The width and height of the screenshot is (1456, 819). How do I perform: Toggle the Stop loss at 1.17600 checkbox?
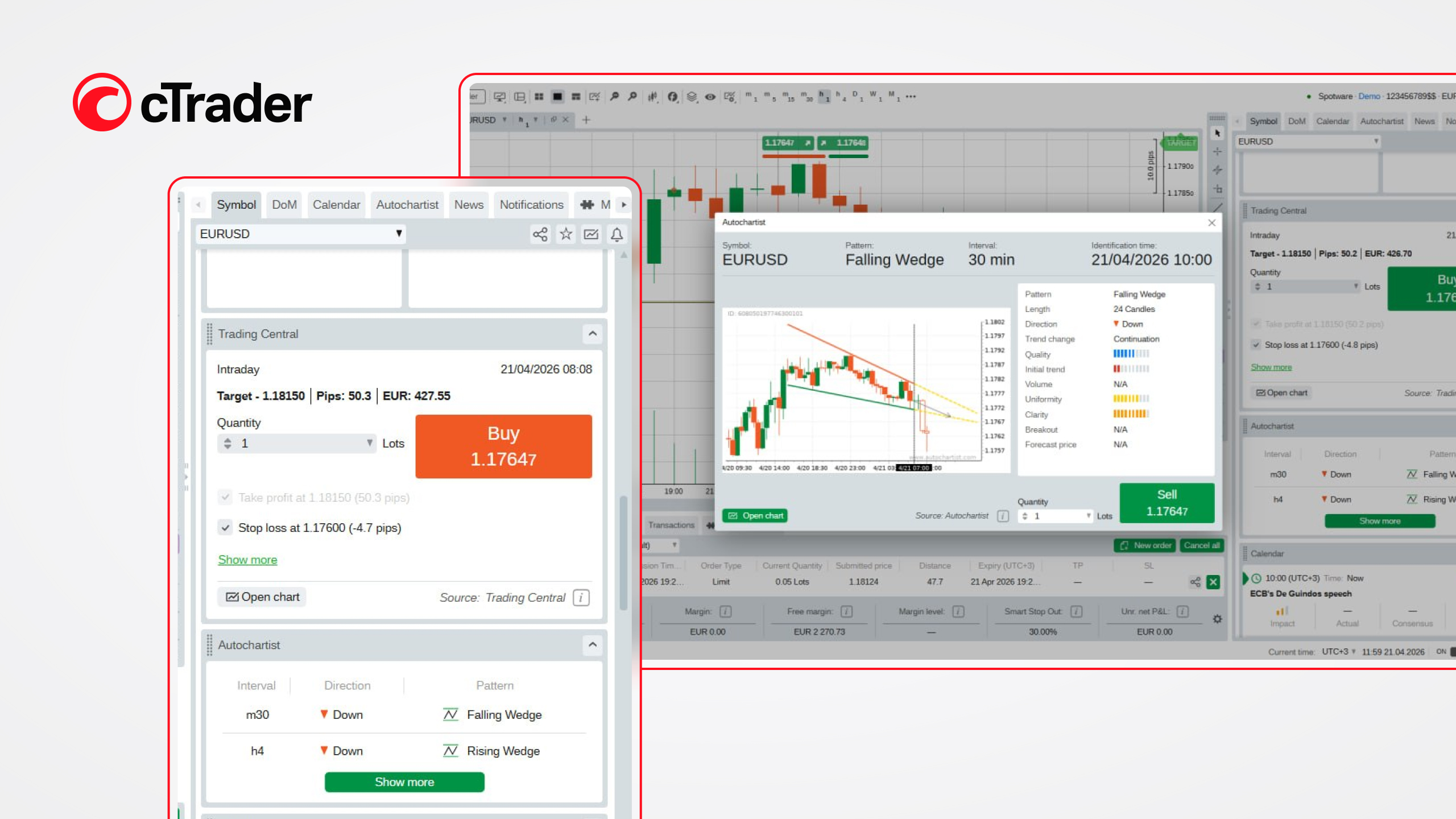(x=225, y=528)
